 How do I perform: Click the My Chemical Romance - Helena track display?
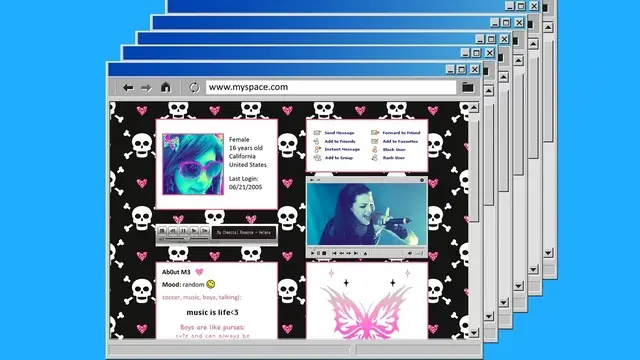244,232
